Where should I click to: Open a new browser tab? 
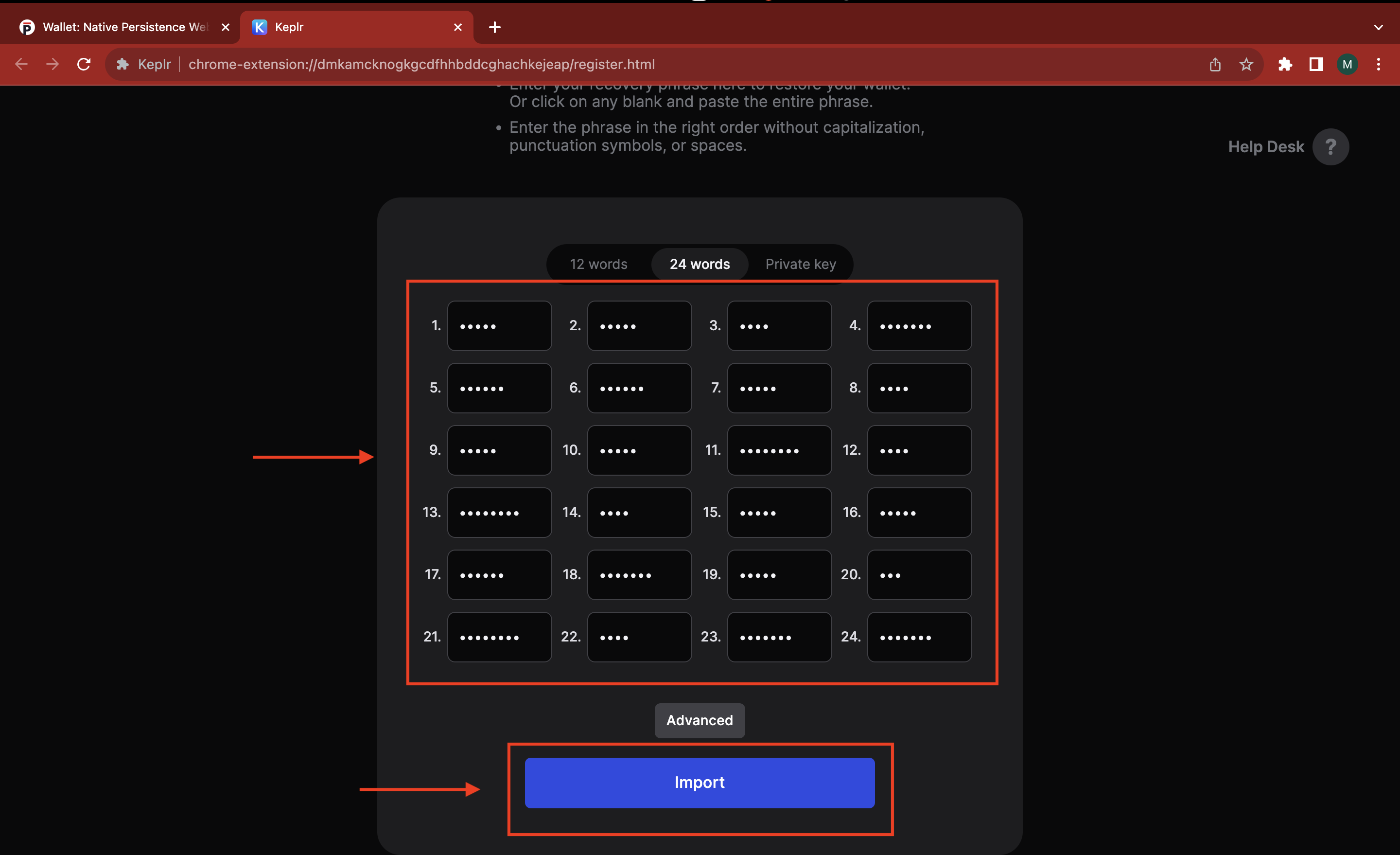[x=494, y=27]
